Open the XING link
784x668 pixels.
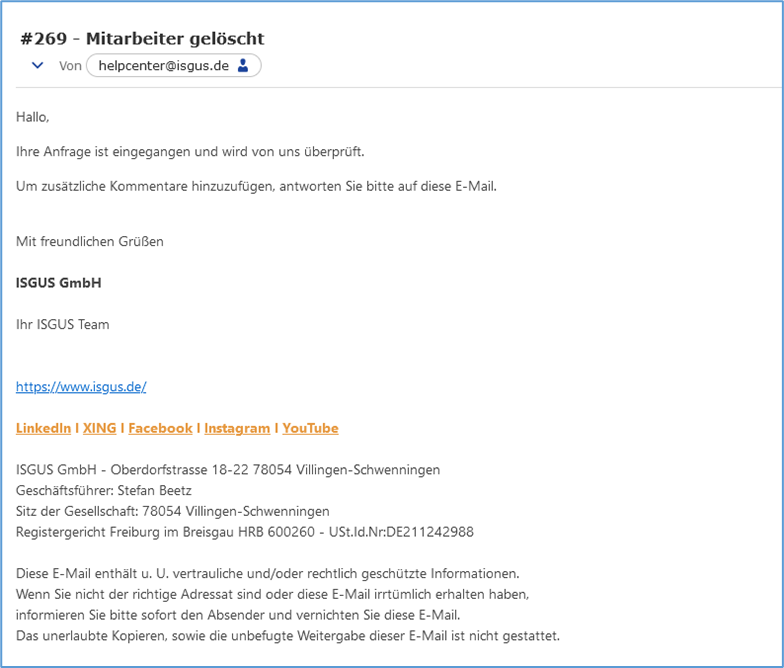[x=100, y=428]
